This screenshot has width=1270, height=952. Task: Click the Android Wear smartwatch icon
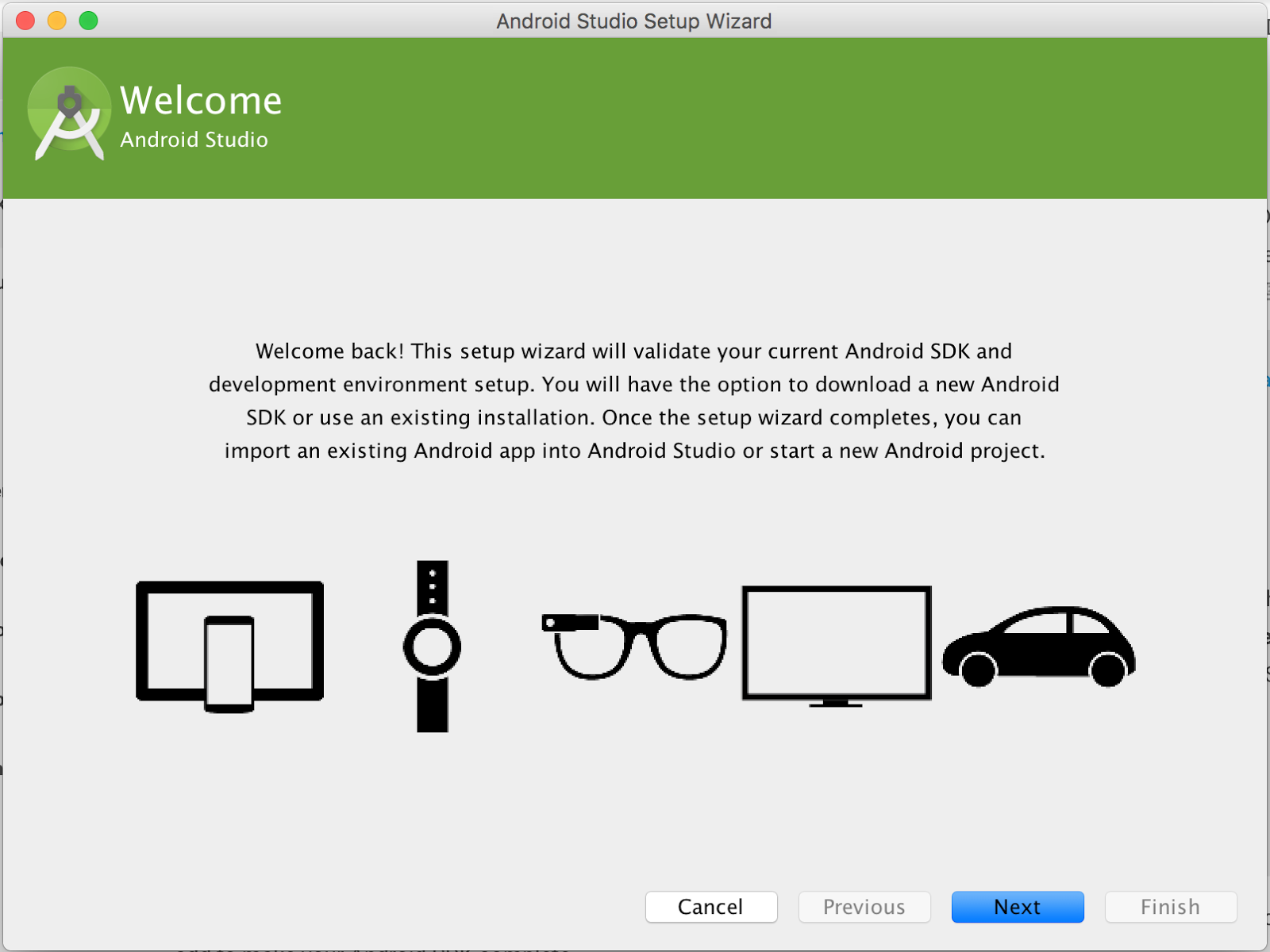[431, 647]
